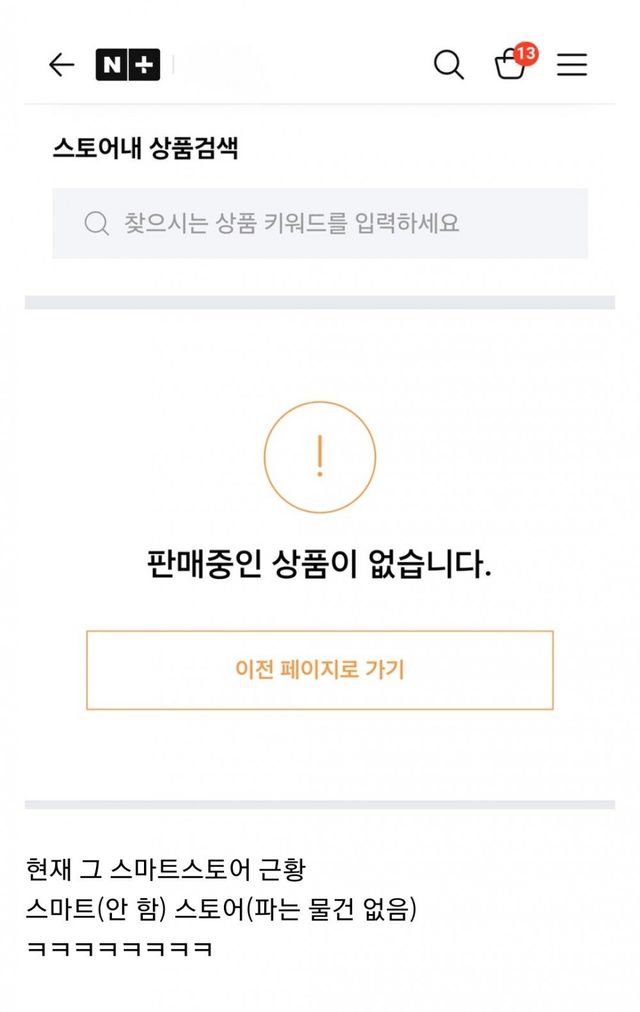Click the 찾으시는 상품 placeholder text
This screenshot has height=1012, width=640.
(x=291, y=223)
